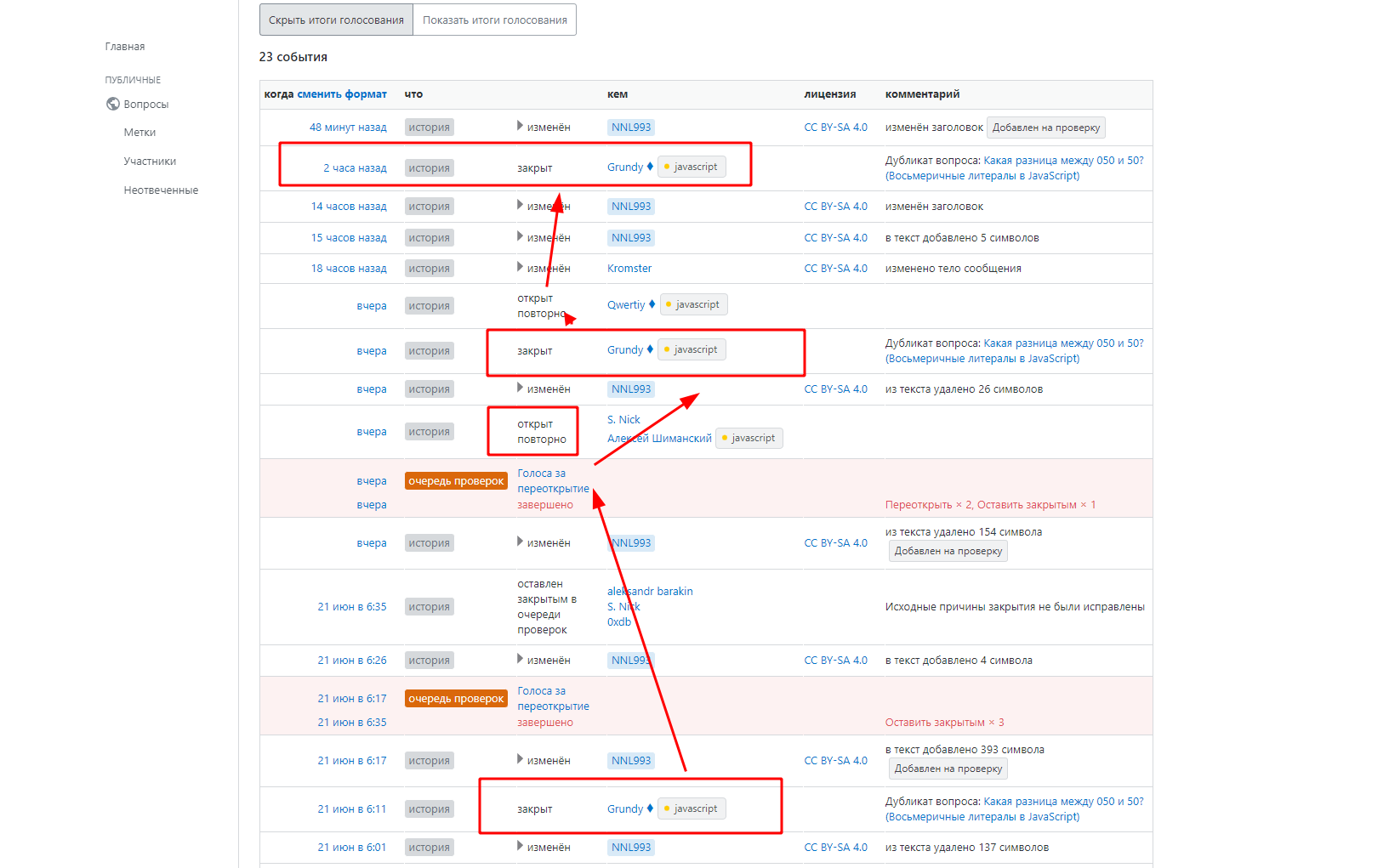This screenshot has width=1389, height=868.
Task: Open the 0xdb user profile
Action: point(619,622)
